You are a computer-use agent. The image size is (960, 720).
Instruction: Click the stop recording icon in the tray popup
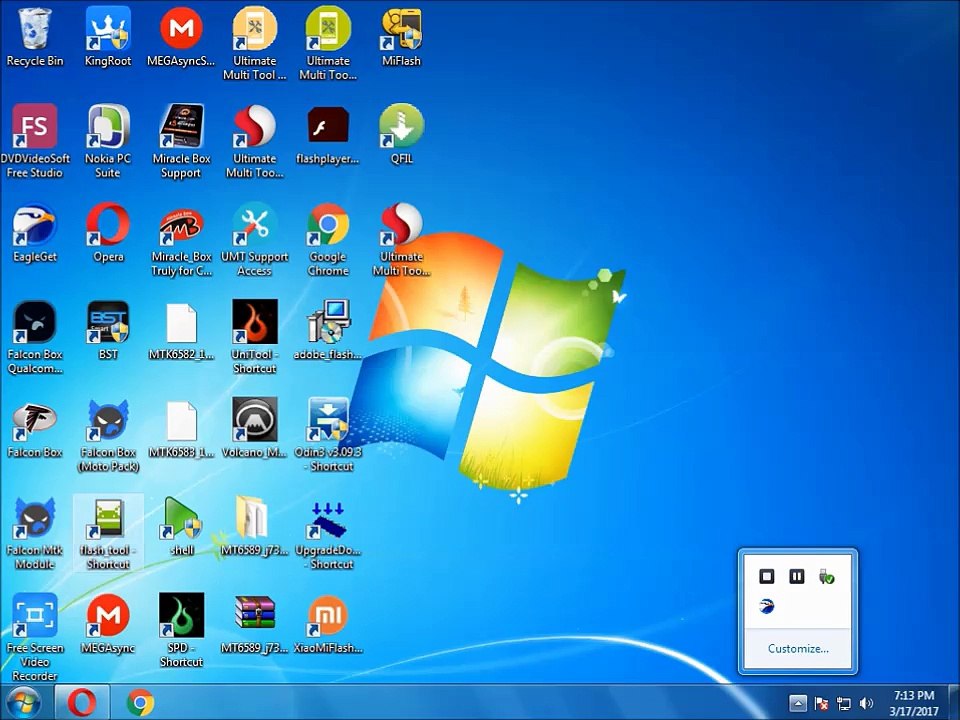[x=767, y=576]
